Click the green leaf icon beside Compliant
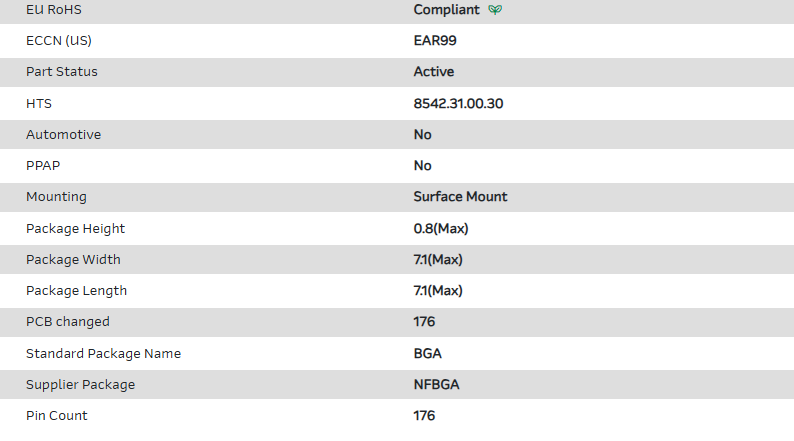This screenshot has width=794, height=441. [x=495, y=10]
